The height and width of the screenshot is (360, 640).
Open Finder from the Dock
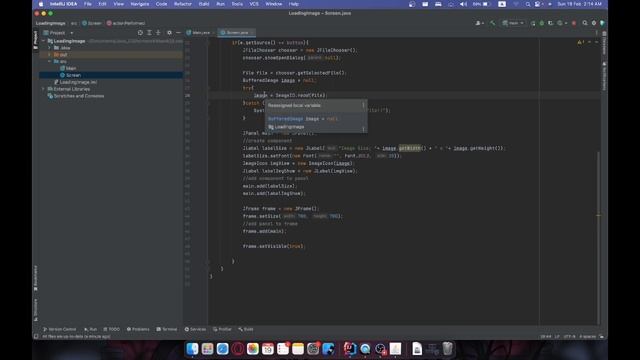pyautogui.click(x=192, y=349)
